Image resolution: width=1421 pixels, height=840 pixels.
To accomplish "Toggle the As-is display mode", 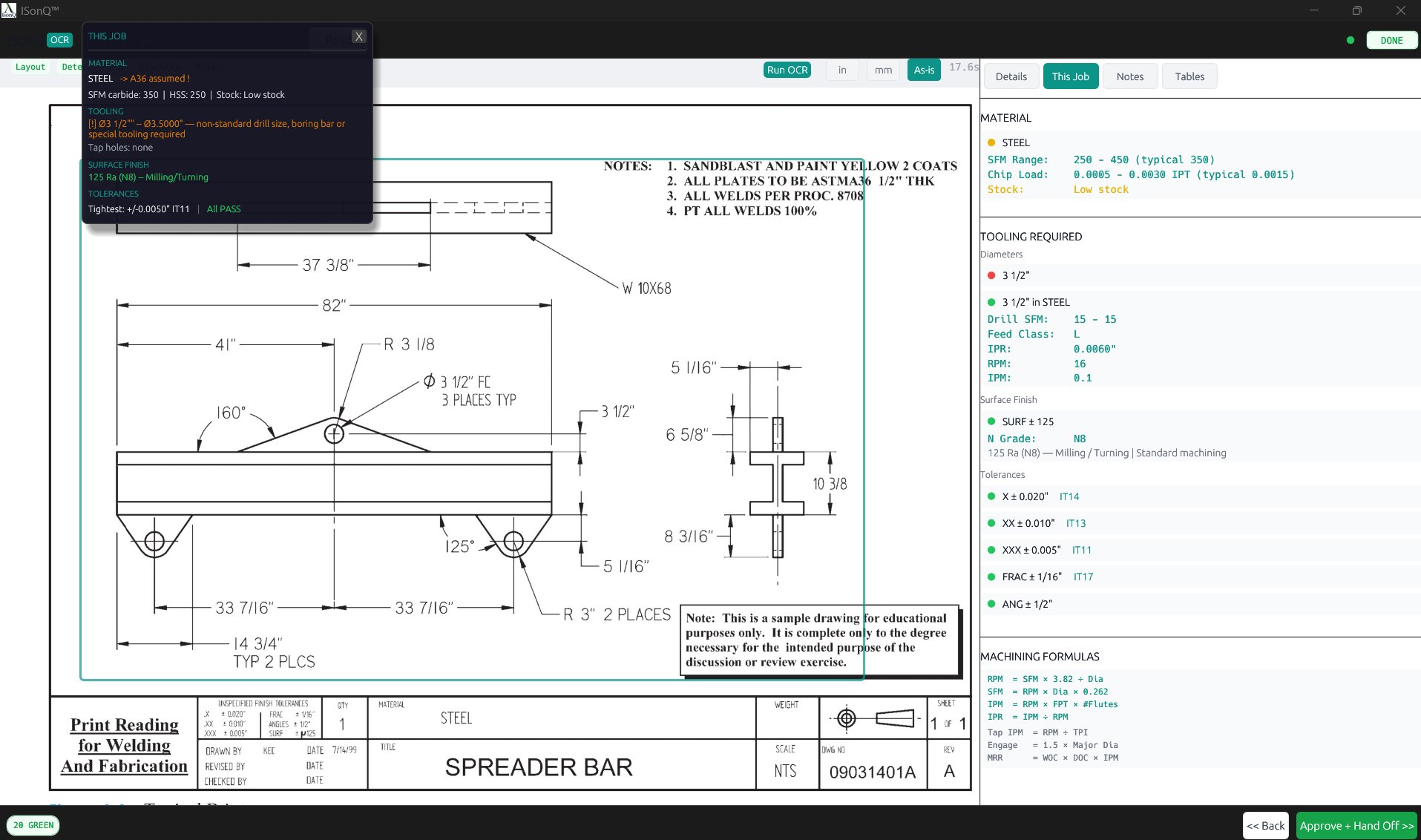I will pyautogui.click(x=923, y=70).
